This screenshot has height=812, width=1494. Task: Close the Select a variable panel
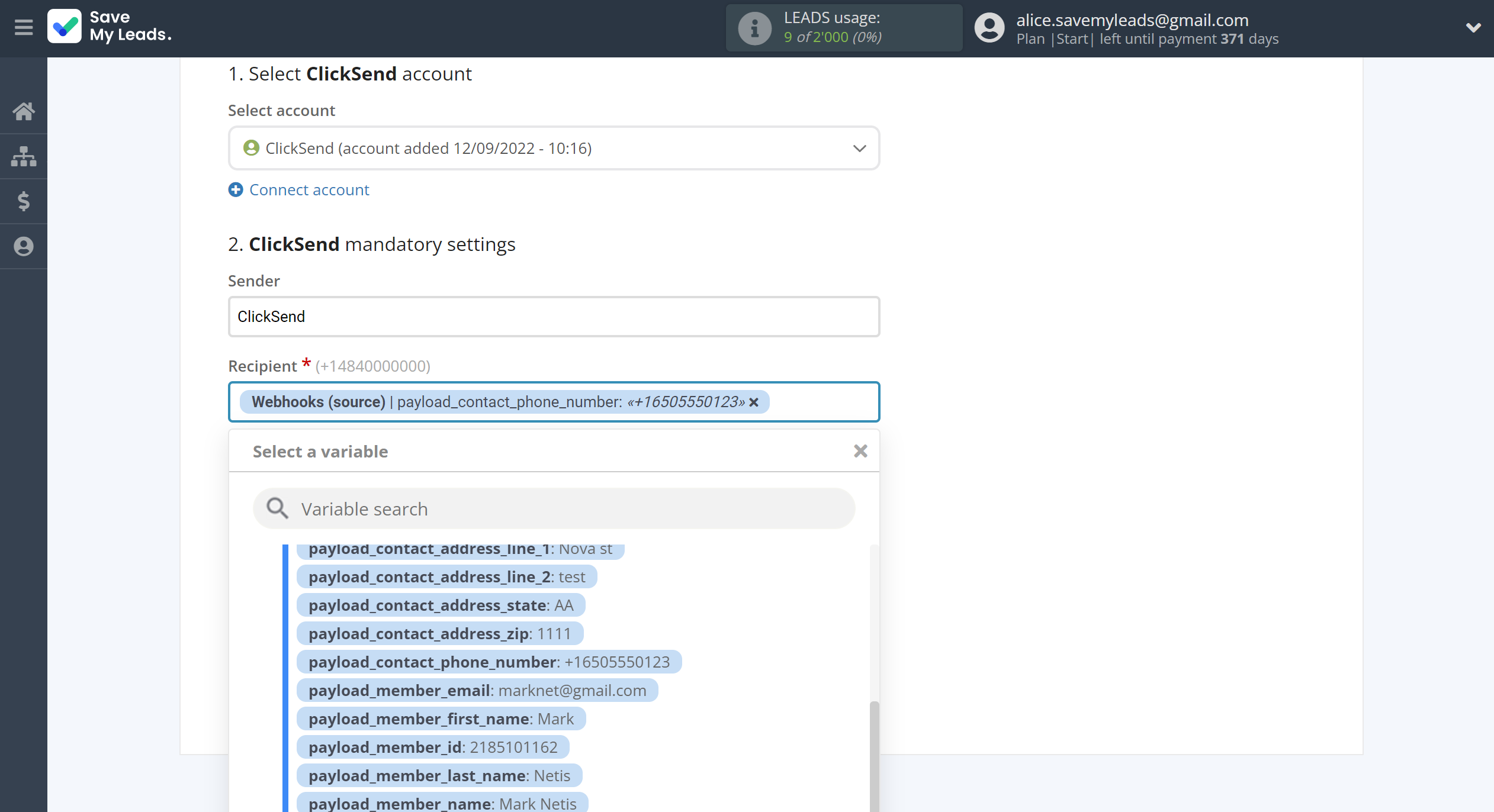tap(860, 452)
